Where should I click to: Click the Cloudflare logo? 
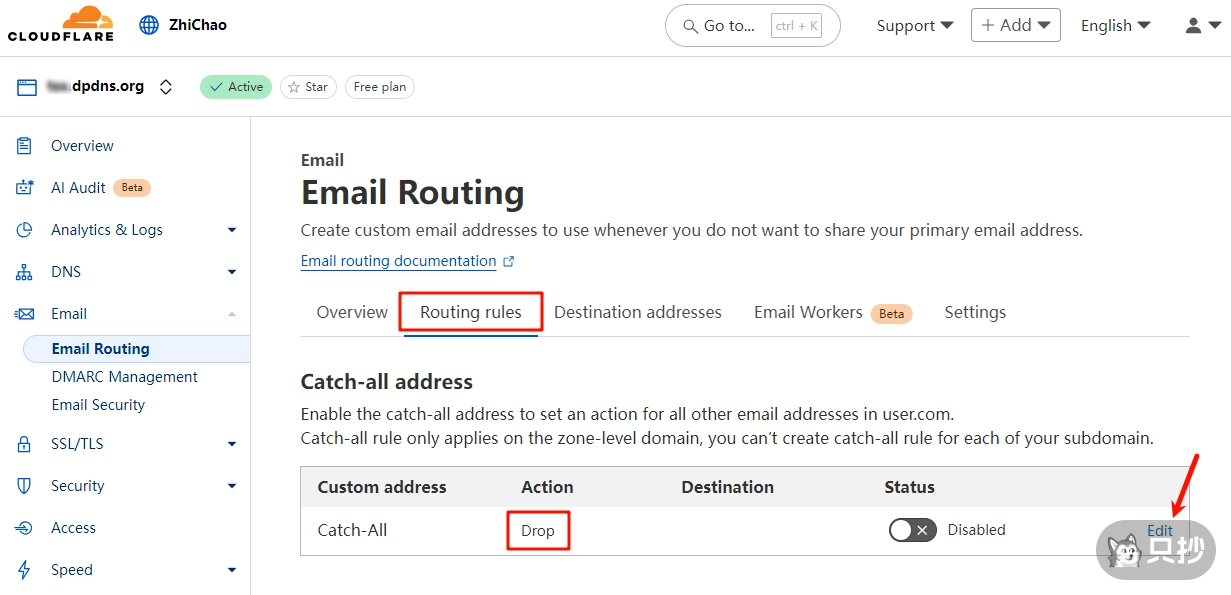pos(60,24)
